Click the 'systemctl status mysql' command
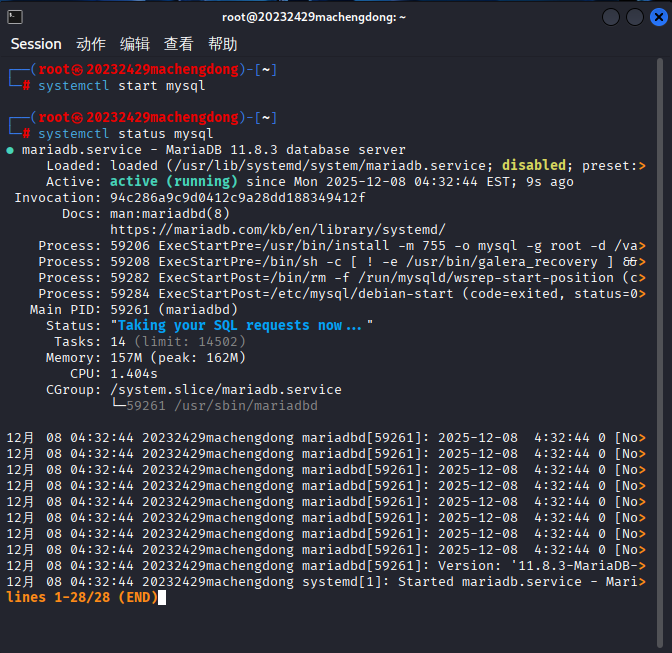 (x=126, y=134)
